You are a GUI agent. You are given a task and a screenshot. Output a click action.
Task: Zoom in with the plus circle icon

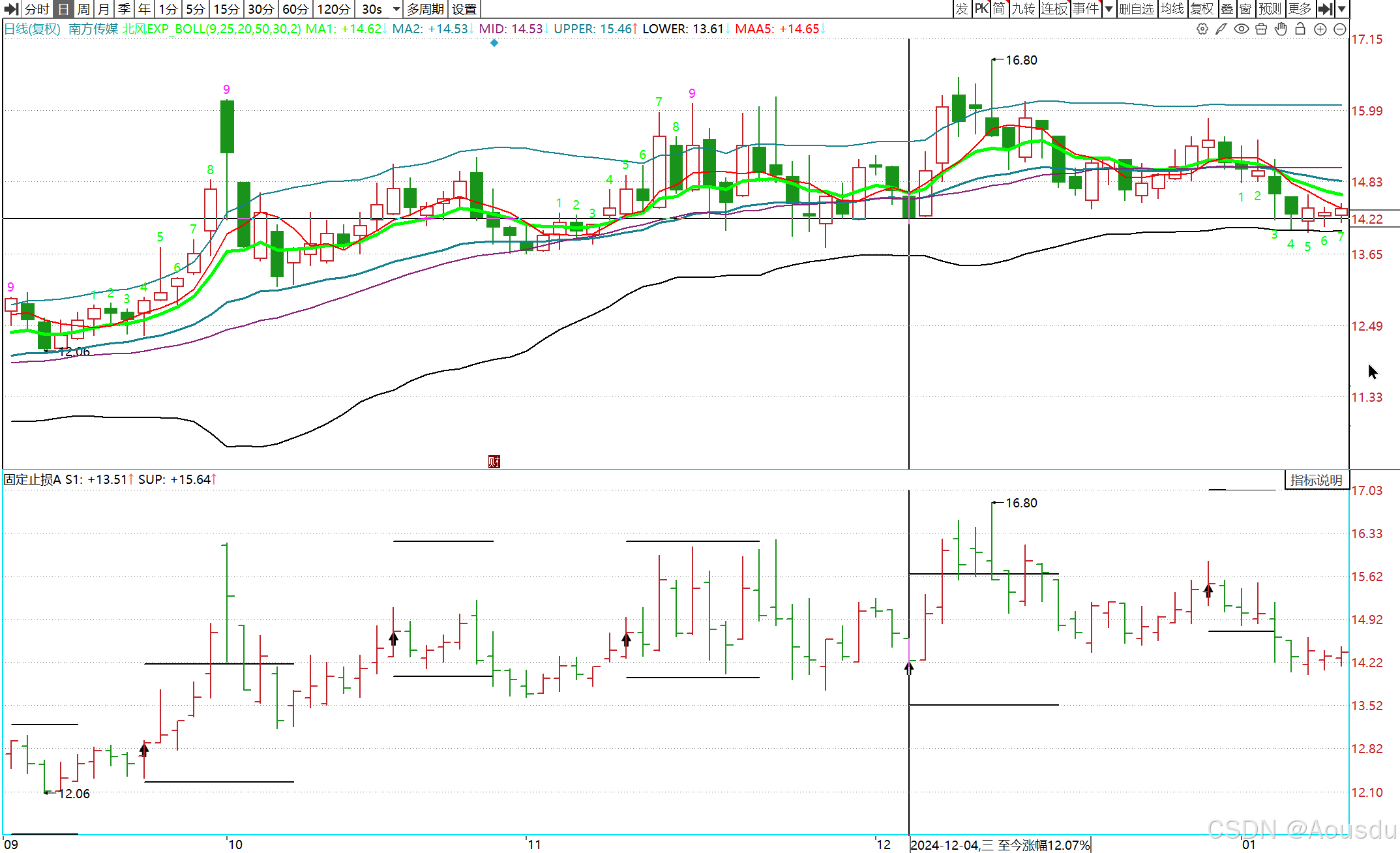tap(1320, 29)
